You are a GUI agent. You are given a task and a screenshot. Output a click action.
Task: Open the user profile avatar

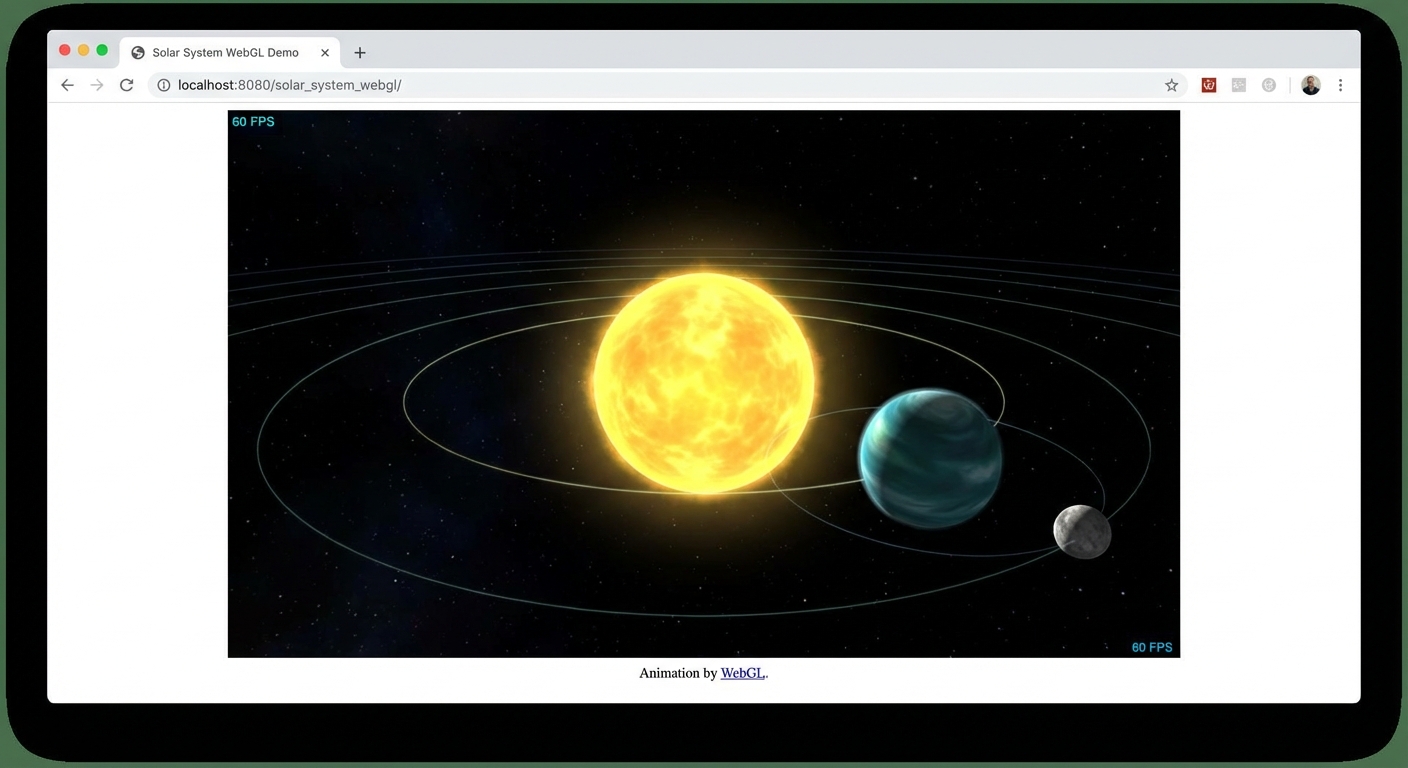(1311, 85)
